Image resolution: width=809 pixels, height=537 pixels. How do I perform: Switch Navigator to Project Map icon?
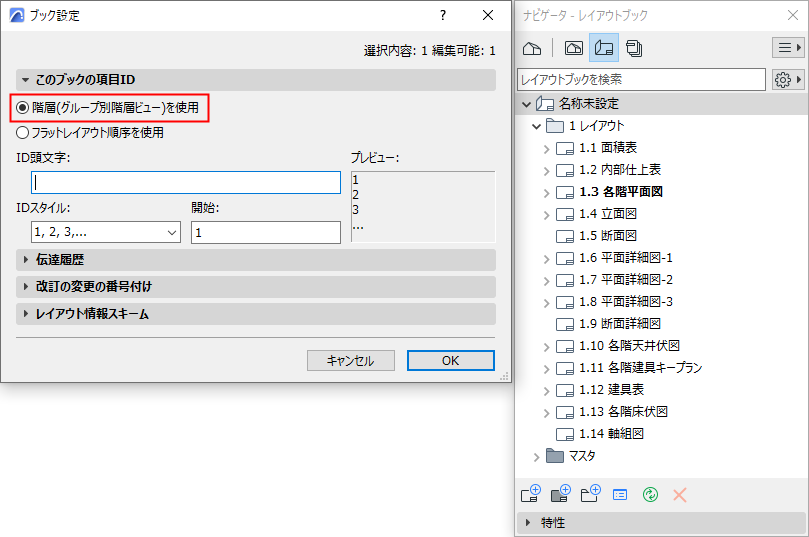point(532,48)
